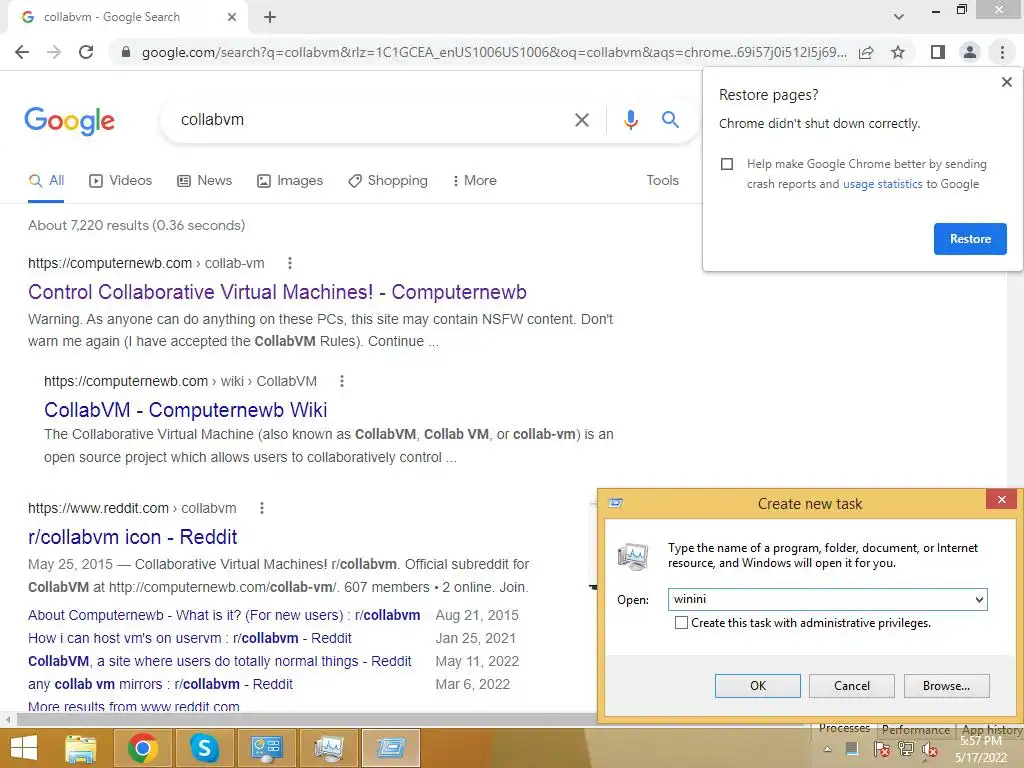Screen dimensions: 1024x768
Task: Click the share page icon in address bar
Action: 867,52
